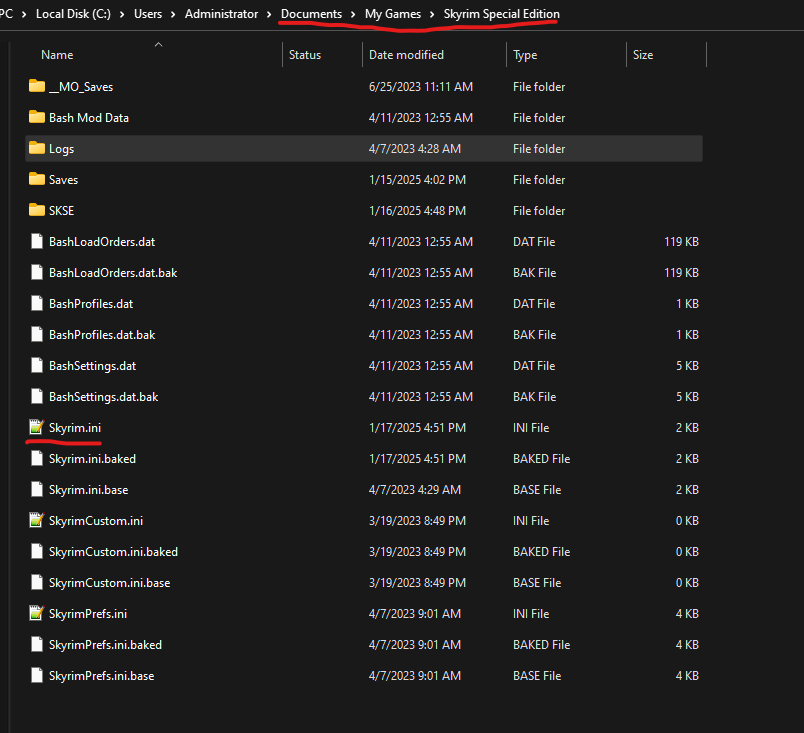Click the Skyrim.ini.base file icon
The width and height of the screenshot is (804, 733).
(37, 490)
